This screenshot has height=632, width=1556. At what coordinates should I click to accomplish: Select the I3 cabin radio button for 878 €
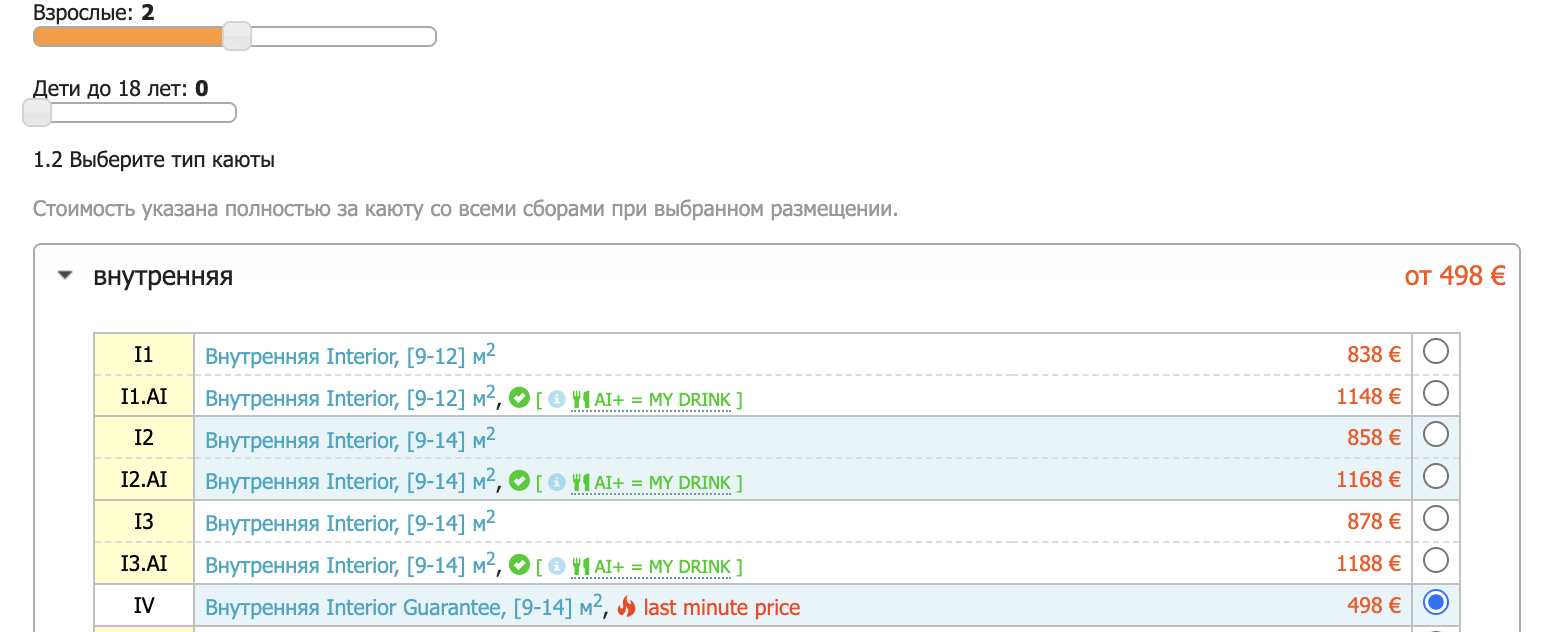[x=1435, y=518]
